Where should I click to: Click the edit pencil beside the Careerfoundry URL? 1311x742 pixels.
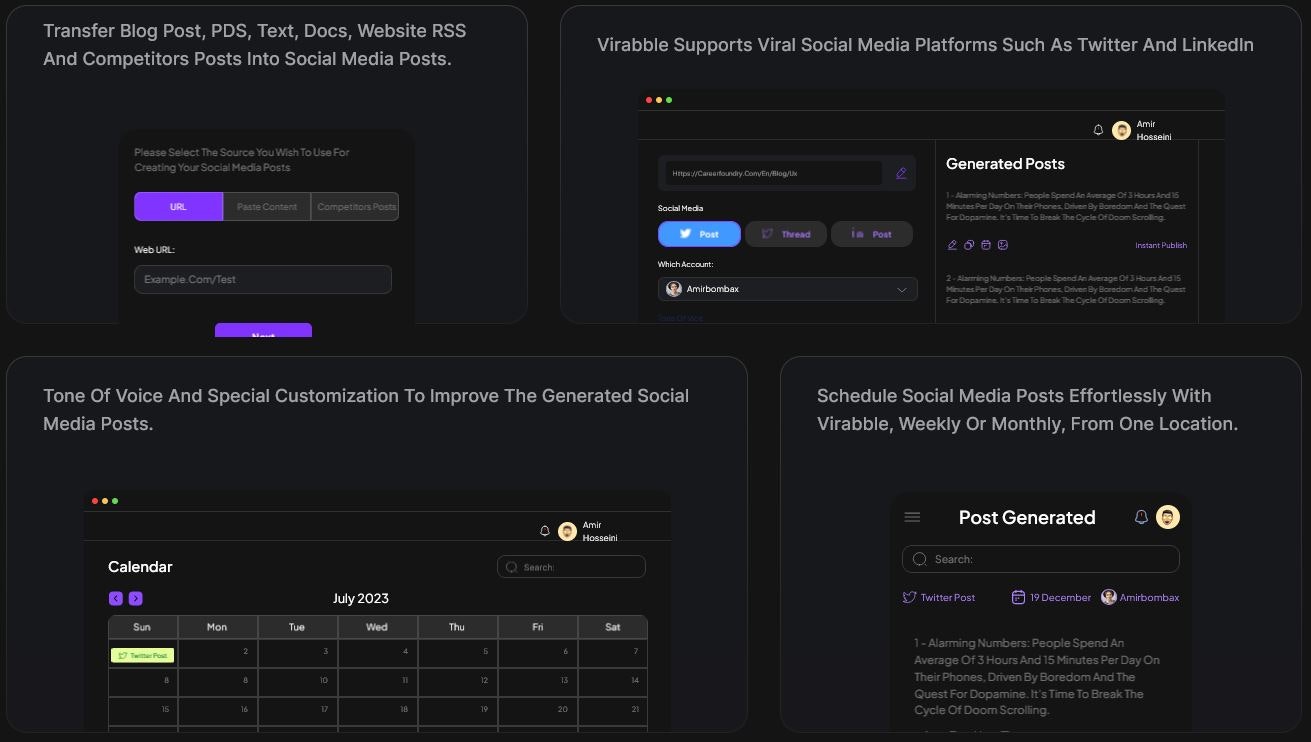tap(901, 173)
